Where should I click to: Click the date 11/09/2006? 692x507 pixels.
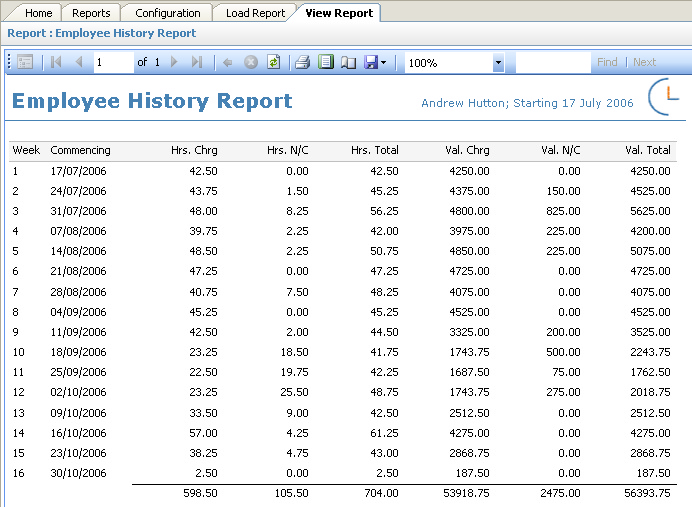78,332
